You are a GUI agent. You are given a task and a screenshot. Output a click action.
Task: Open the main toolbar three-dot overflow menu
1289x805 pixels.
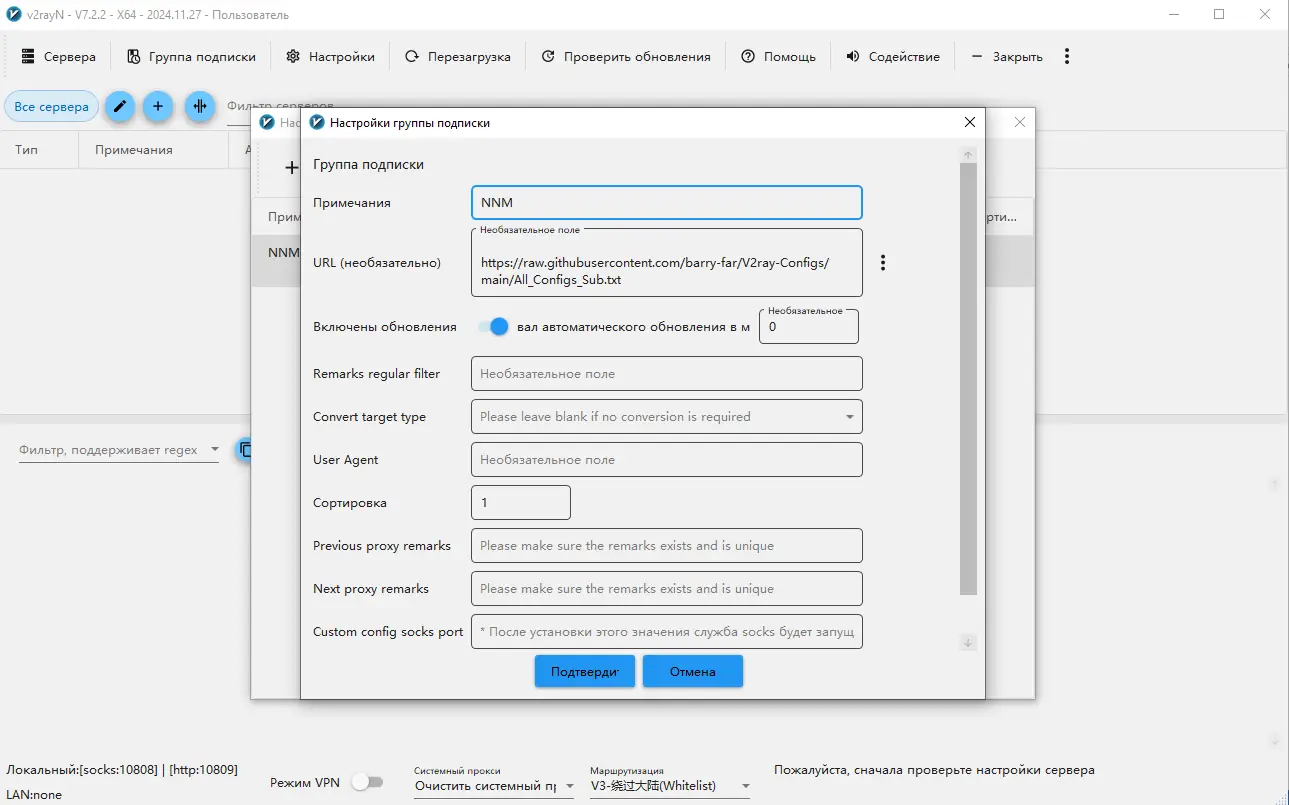click(1067, 57)
